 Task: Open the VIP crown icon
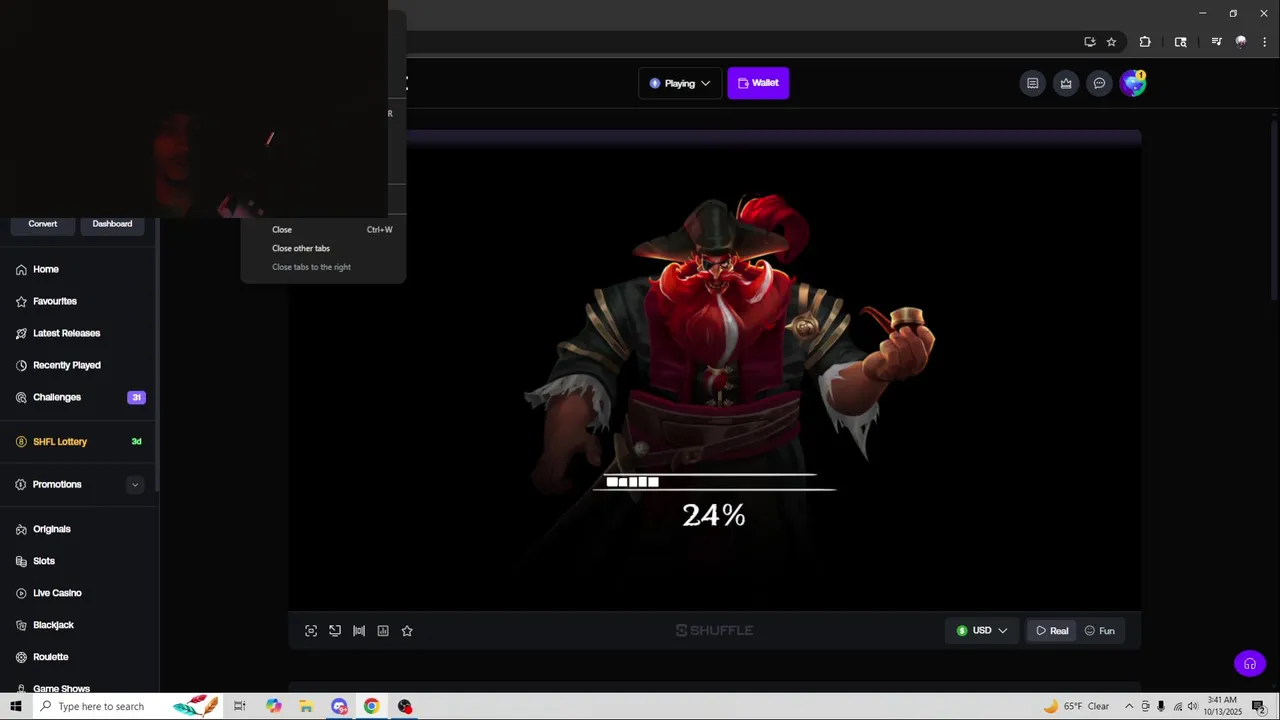1066,83
